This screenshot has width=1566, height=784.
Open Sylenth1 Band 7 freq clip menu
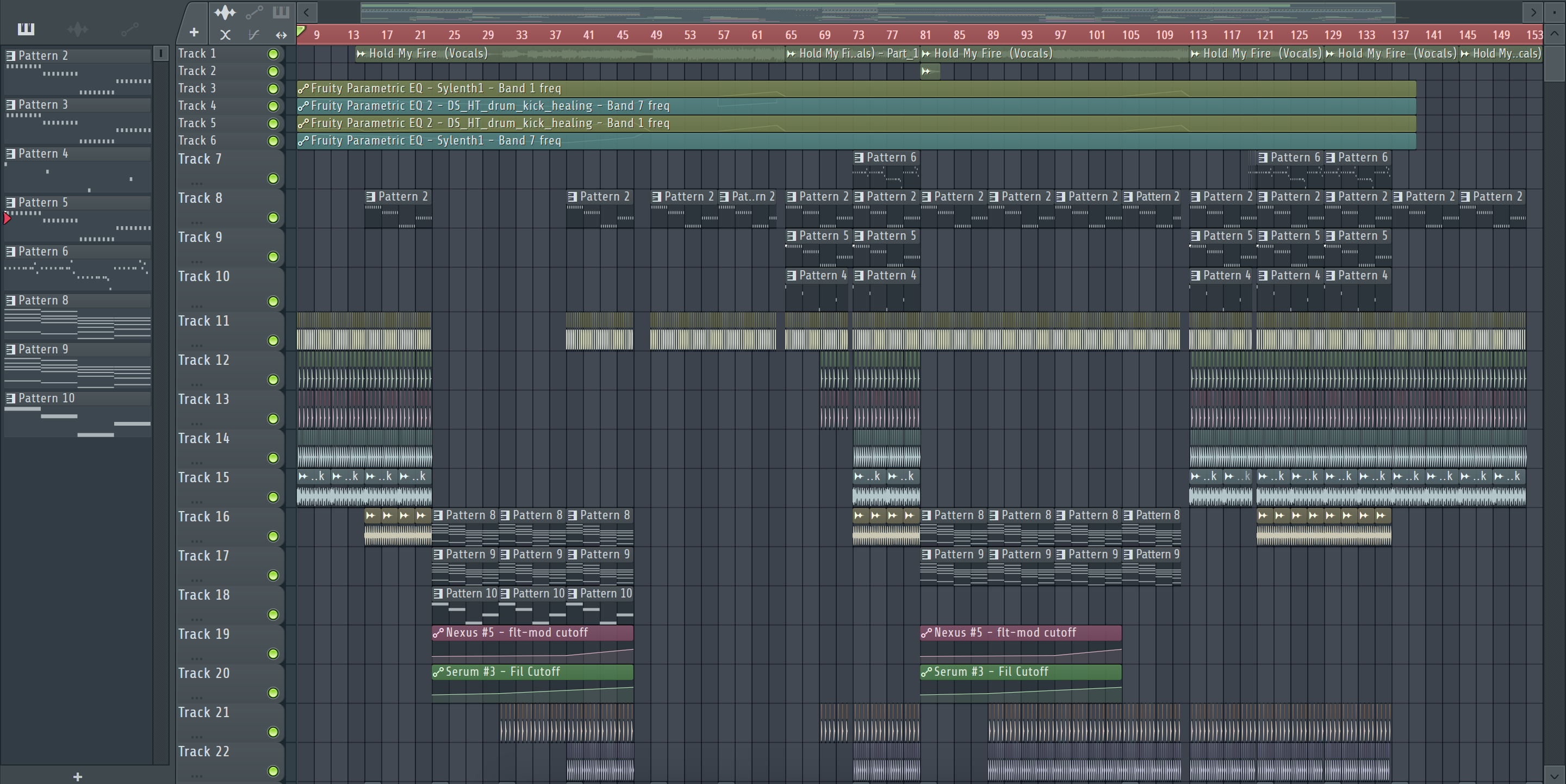pyautogui.click(x=304, y=141)
